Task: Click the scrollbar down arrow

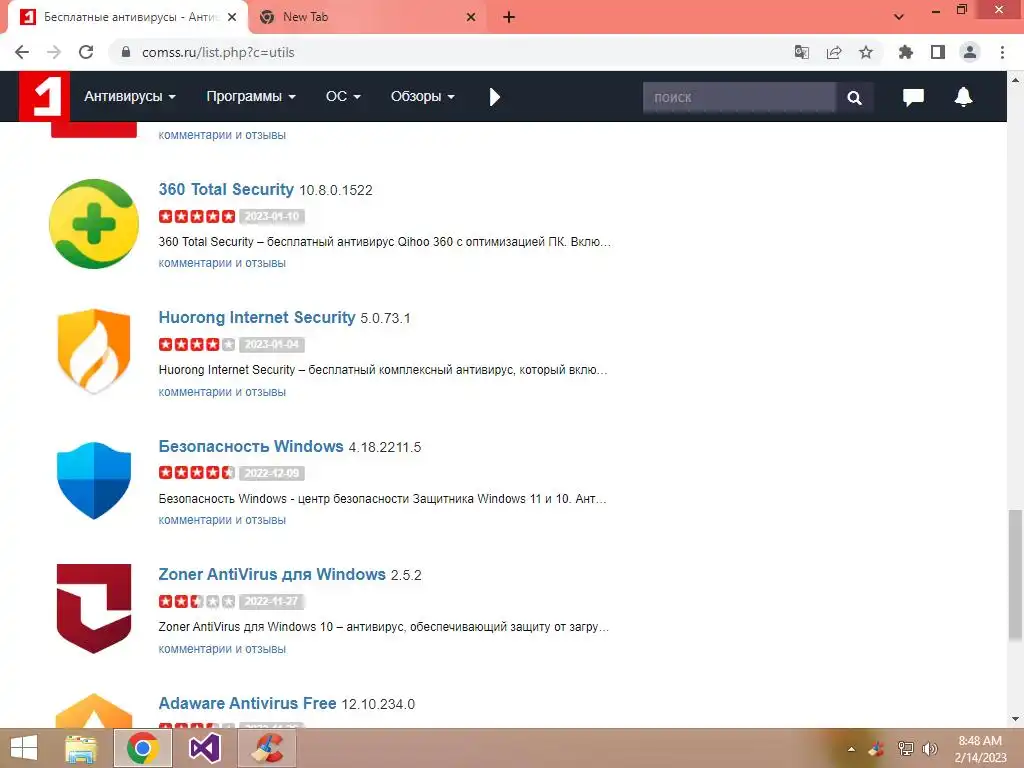Action: point(1015,719)
